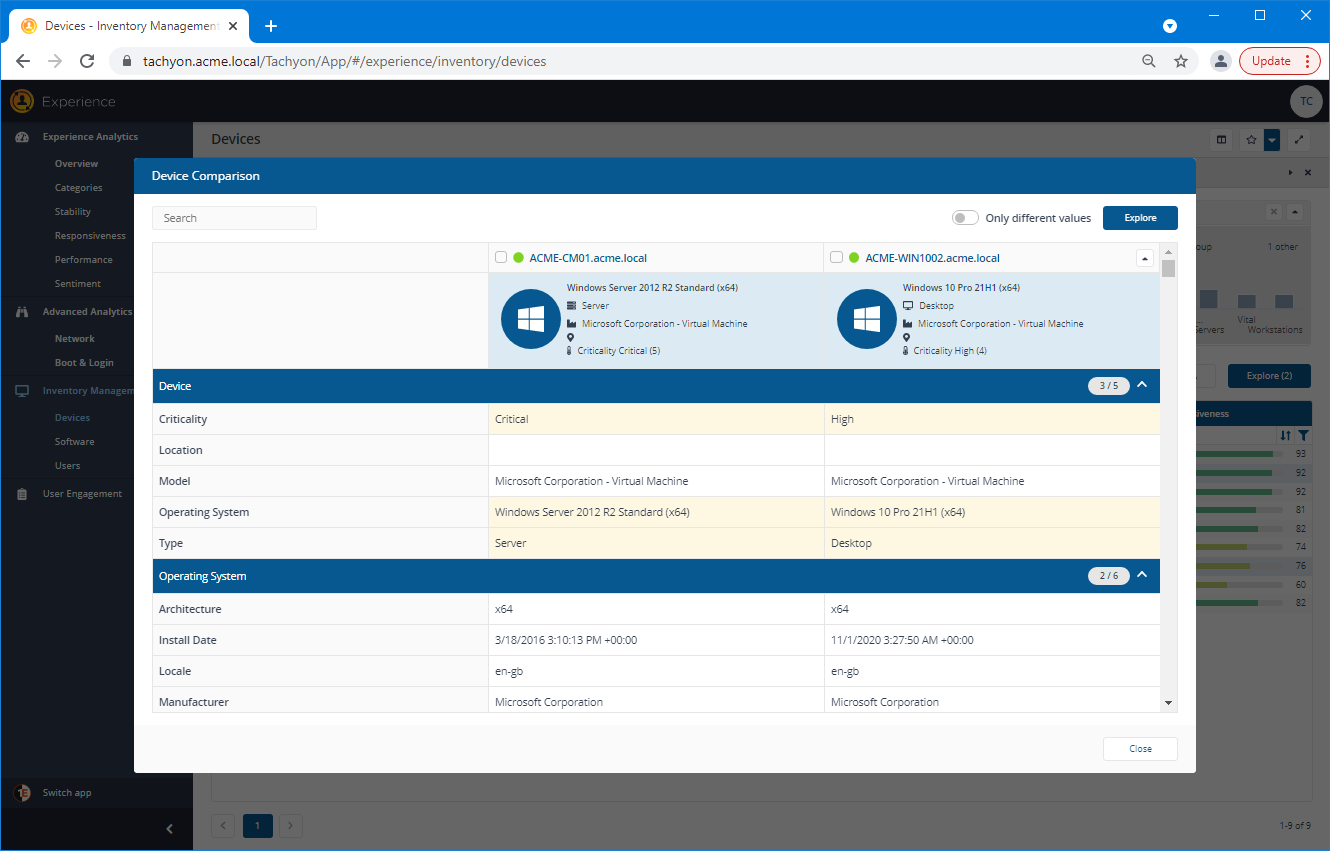Image resolution: width=1330 pixels, height=851 pixels.
Task: Collapse the device header summary arrow
Action: click(1145, 258)
